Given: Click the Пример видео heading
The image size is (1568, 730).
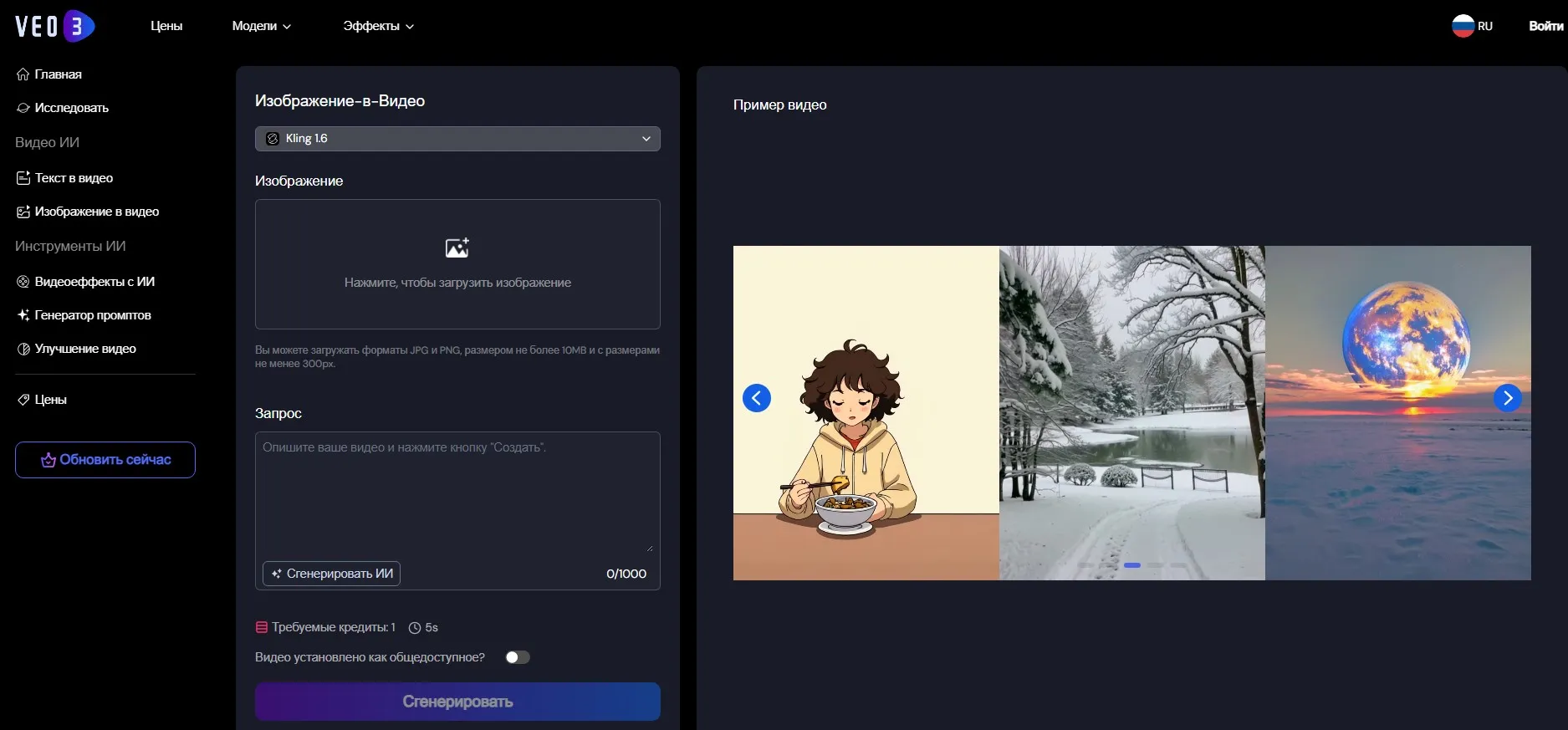Looking at the screenshot, I should tap(780, 105).
